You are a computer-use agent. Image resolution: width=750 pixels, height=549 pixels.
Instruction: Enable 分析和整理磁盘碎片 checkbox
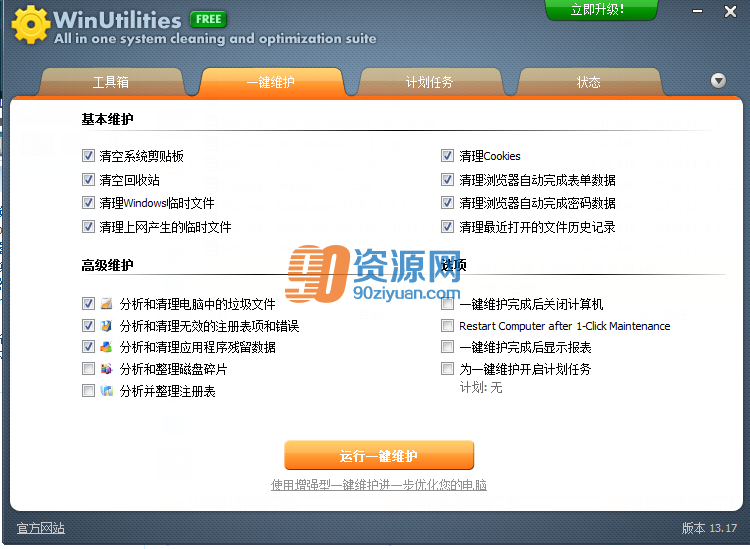click(x=88, y=368)
